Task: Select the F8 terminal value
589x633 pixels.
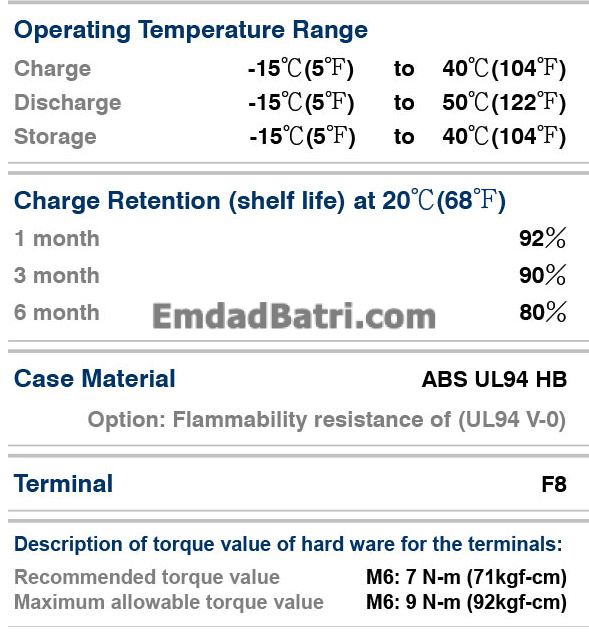Action: tap(554, 484)
